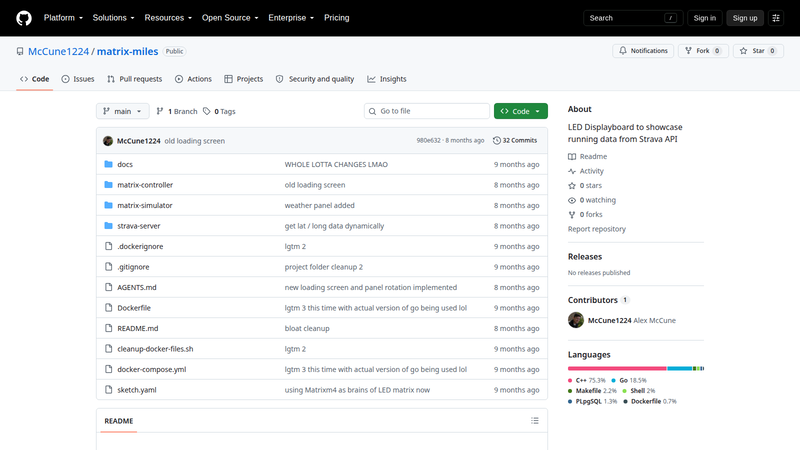Click the fork icon in Fork button
800x450 pixels.
point(688,51)
